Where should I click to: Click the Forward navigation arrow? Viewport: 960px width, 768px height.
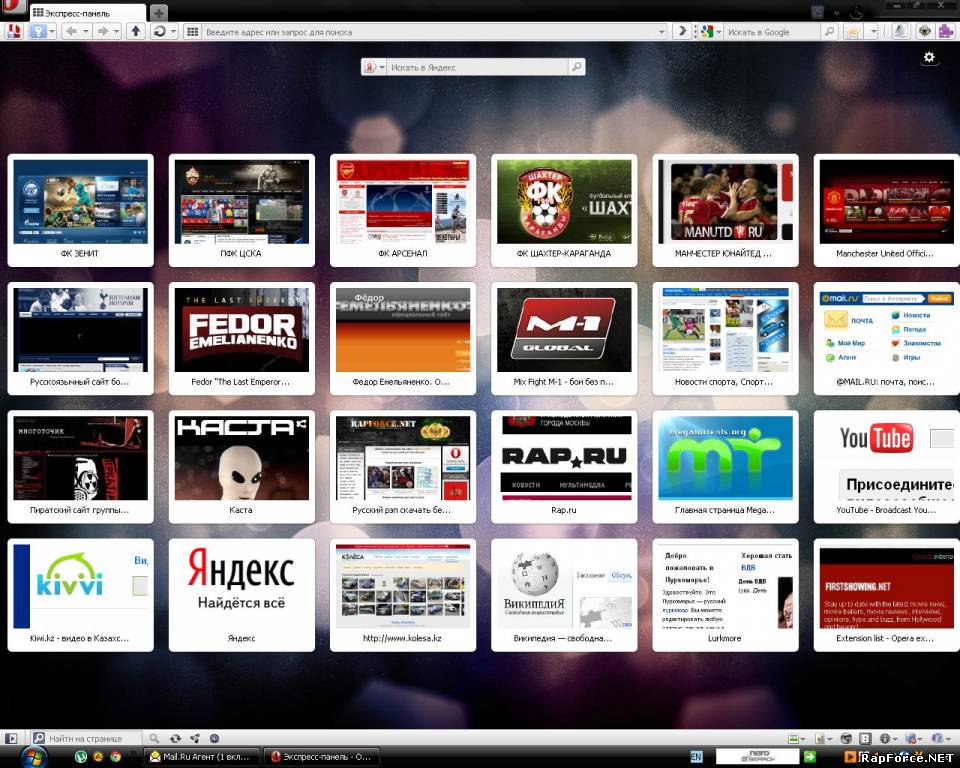(x=102, y=31)
